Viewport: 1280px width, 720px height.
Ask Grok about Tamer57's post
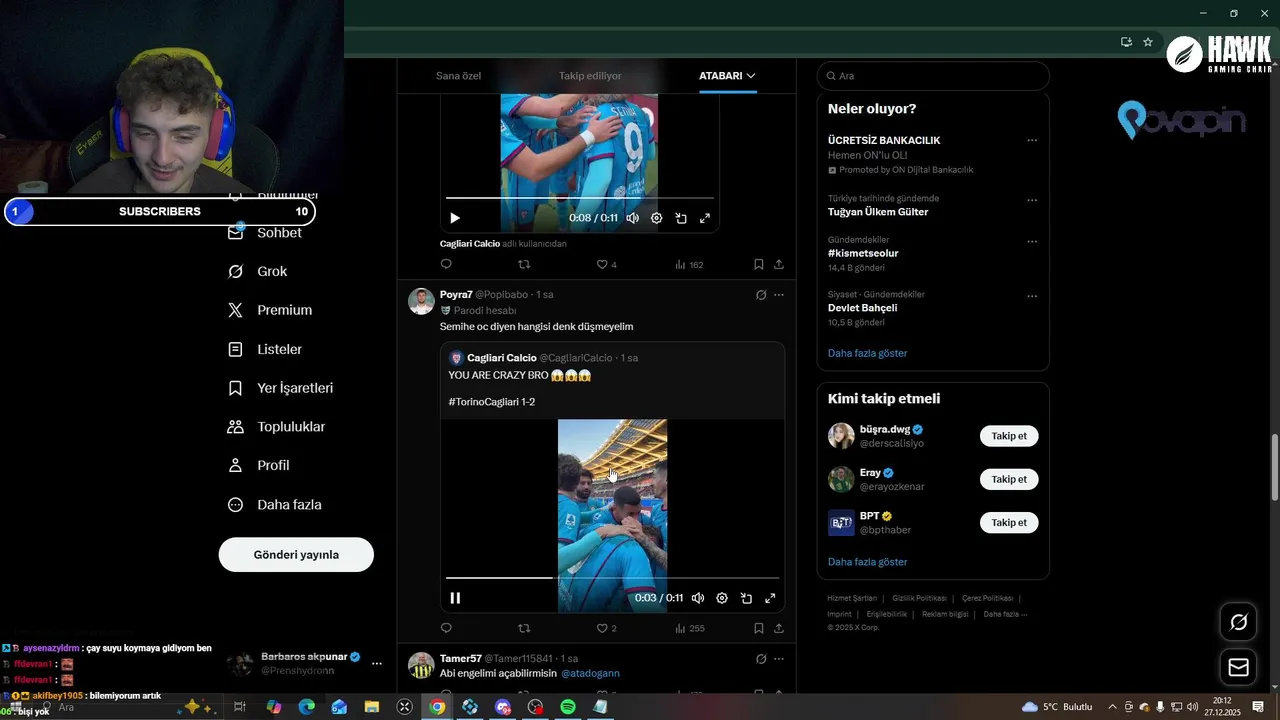point(761,659)
